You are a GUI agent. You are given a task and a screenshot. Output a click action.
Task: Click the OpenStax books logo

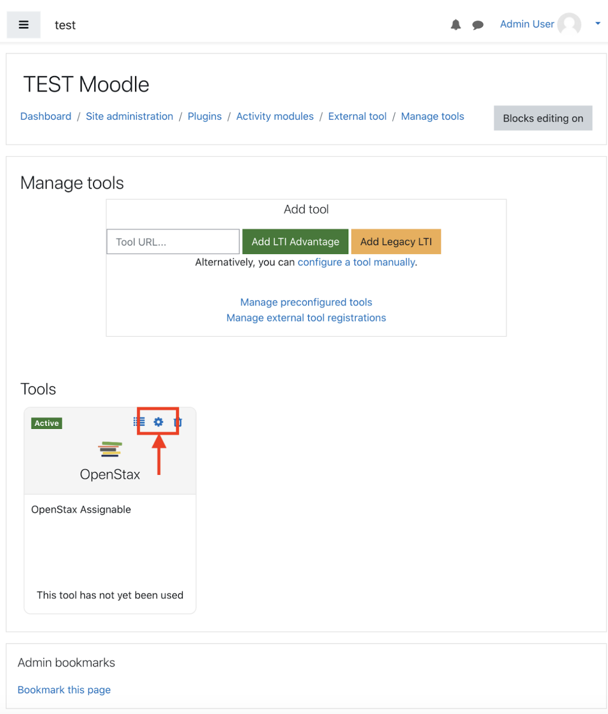(110, 451)
